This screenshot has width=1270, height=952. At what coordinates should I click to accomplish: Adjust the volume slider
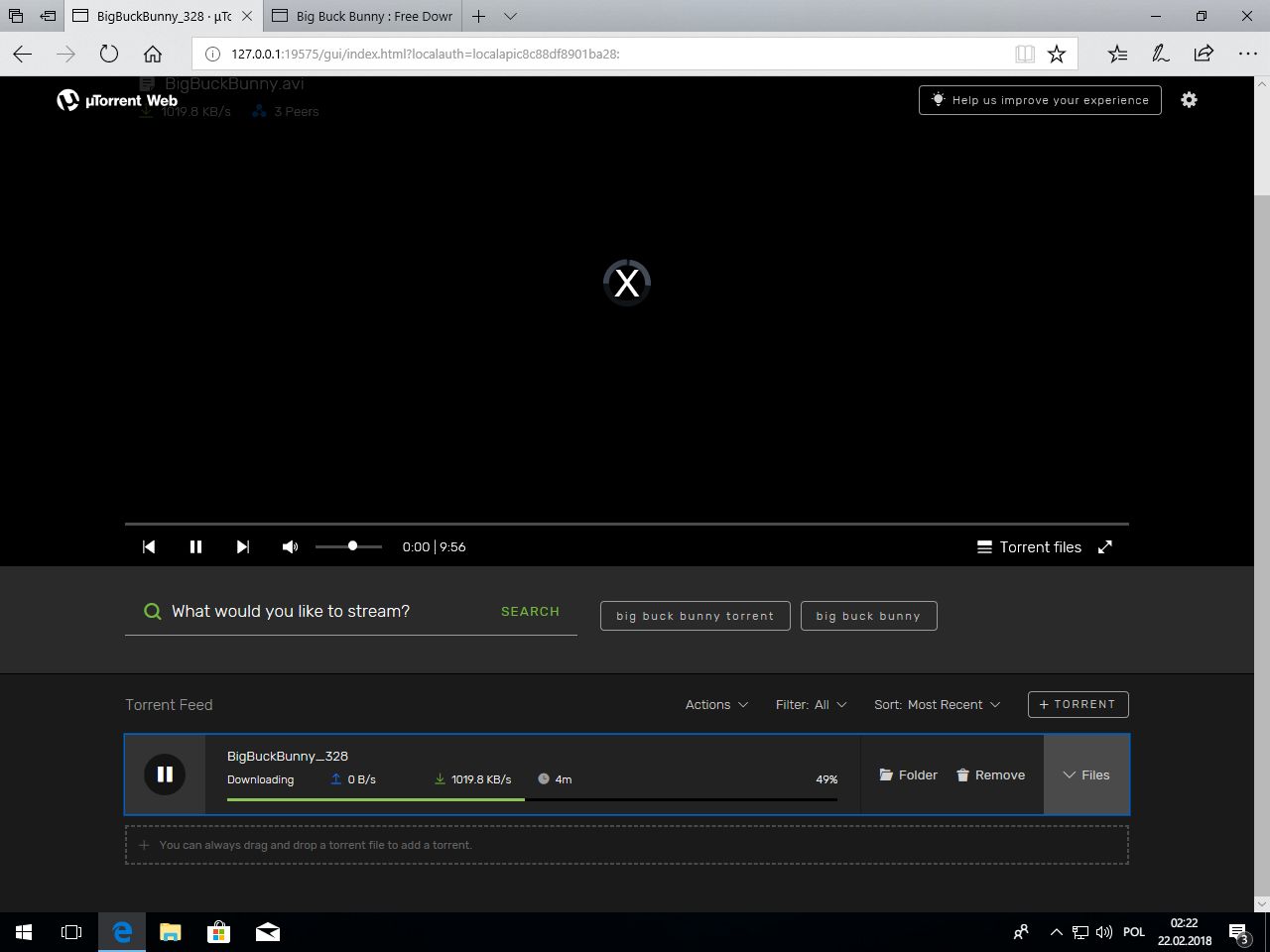click(x=348, y=546)
